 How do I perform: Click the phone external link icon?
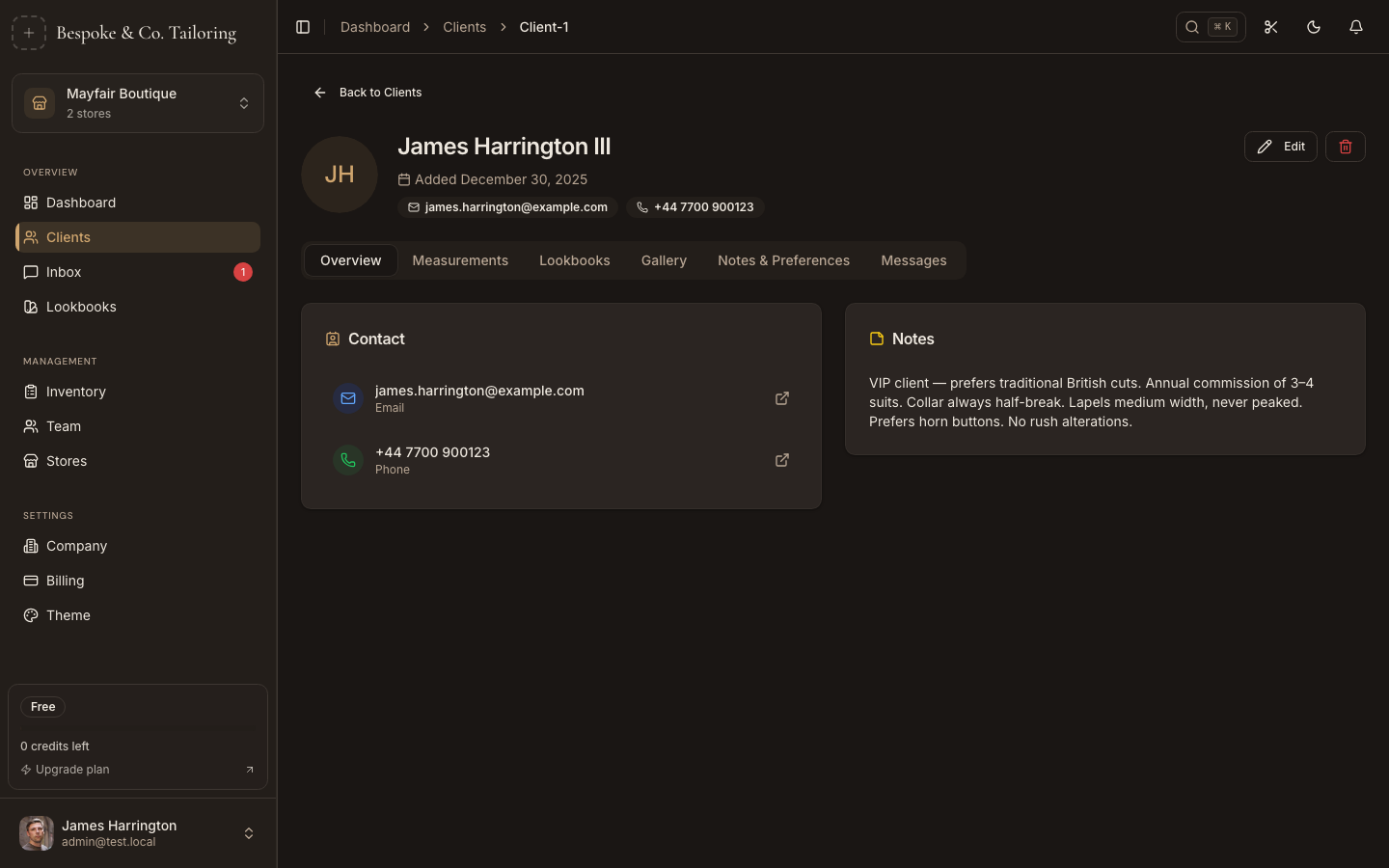pyautogui.click(x=781, y=460)
